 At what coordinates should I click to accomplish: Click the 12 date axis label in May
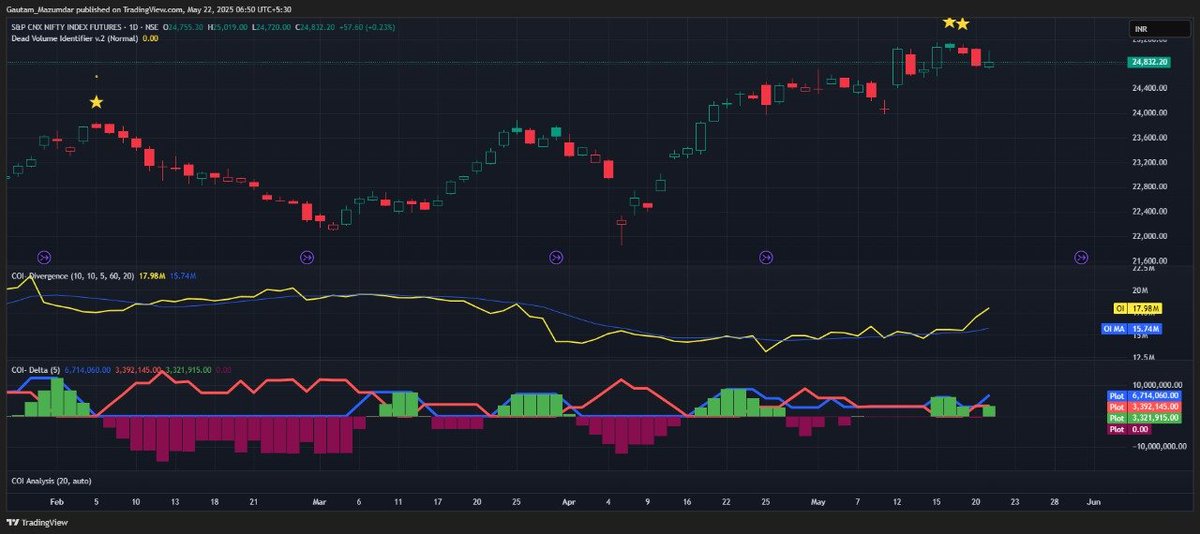898,501
